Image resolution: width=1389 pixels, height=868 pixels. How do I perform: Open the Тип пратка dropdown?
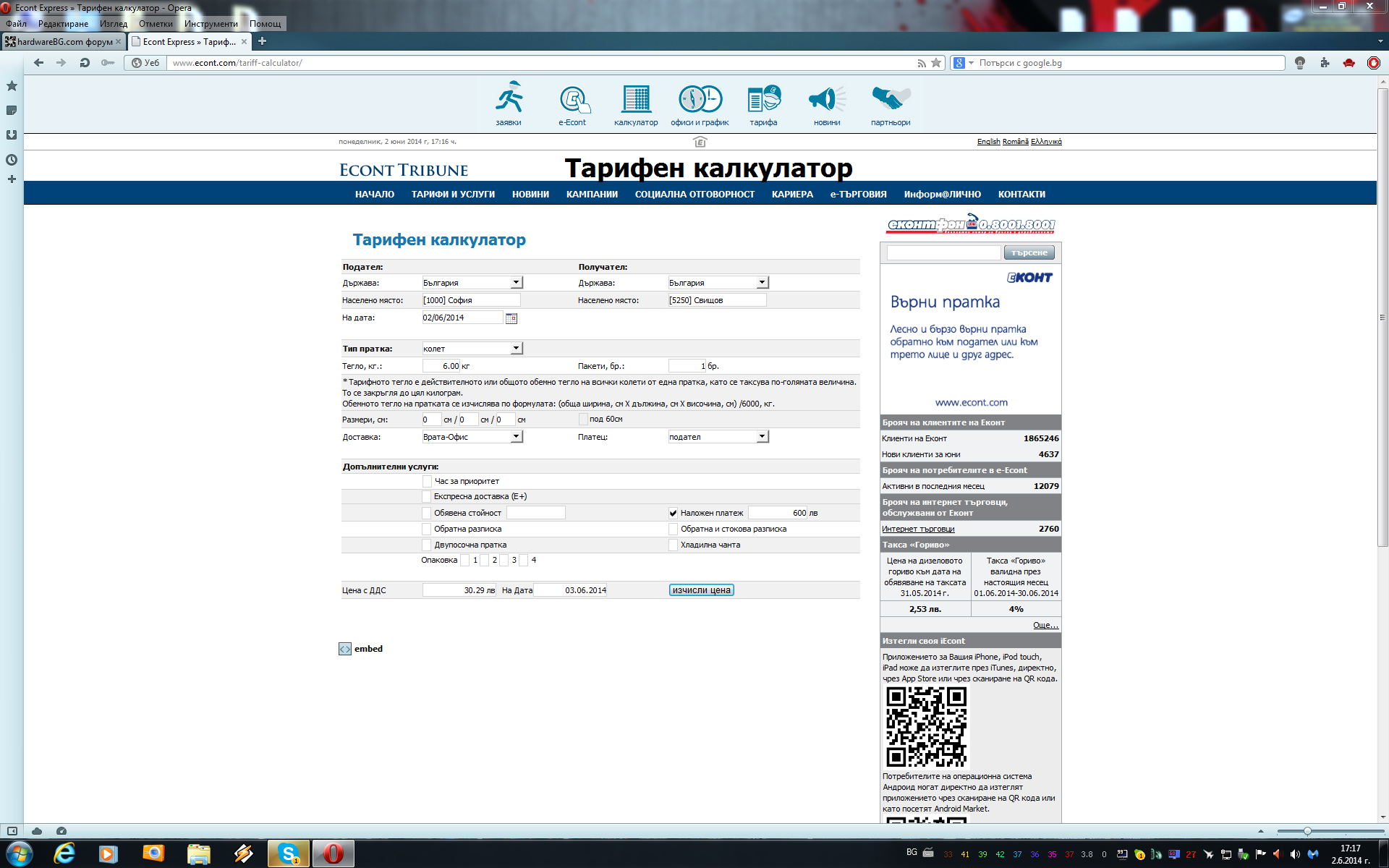pyautogui.click(x=516, y=349)
